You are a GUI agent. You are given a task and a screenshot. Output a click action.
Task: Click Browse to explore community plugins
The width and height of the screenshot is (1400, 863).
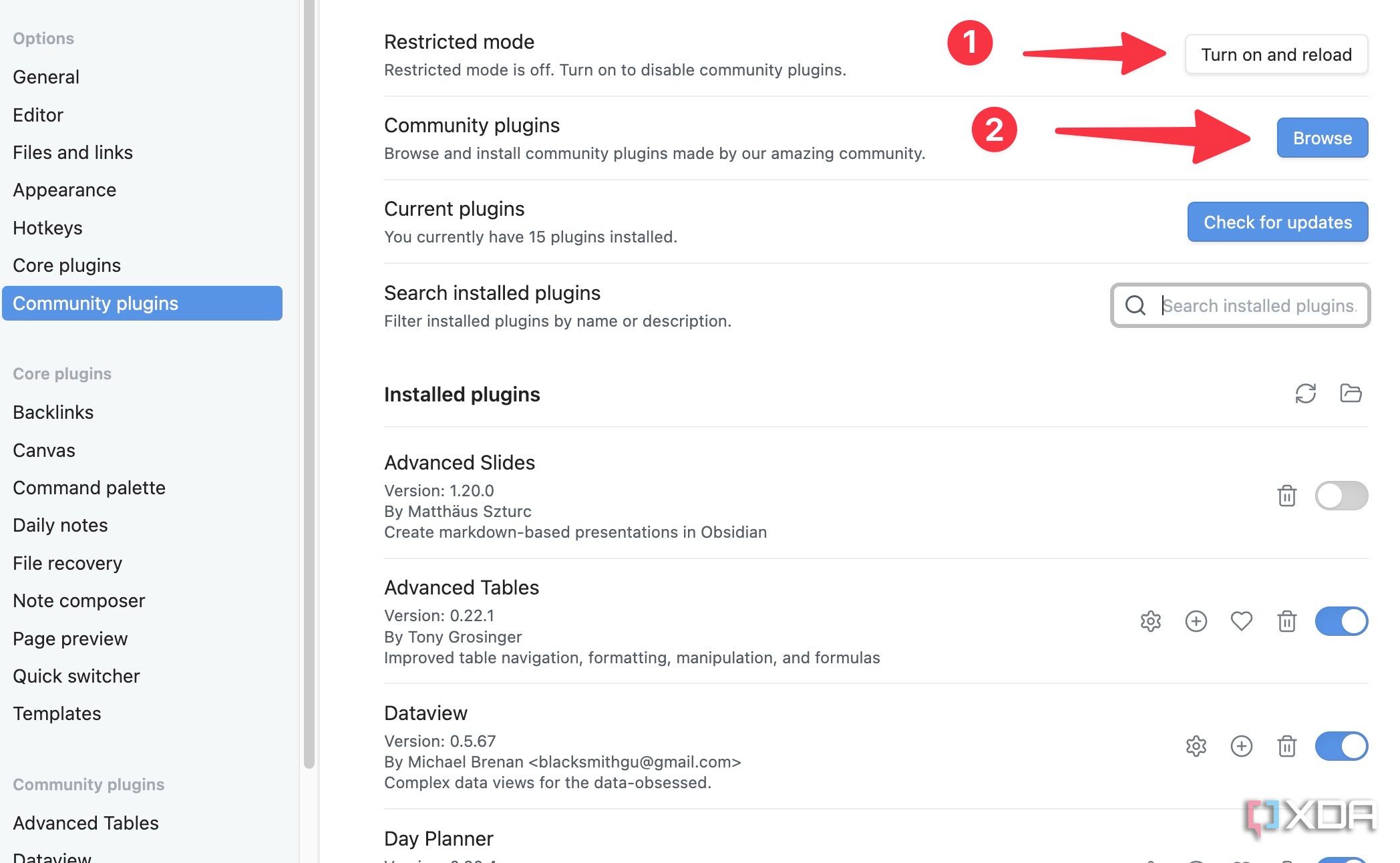(1322, 138)
